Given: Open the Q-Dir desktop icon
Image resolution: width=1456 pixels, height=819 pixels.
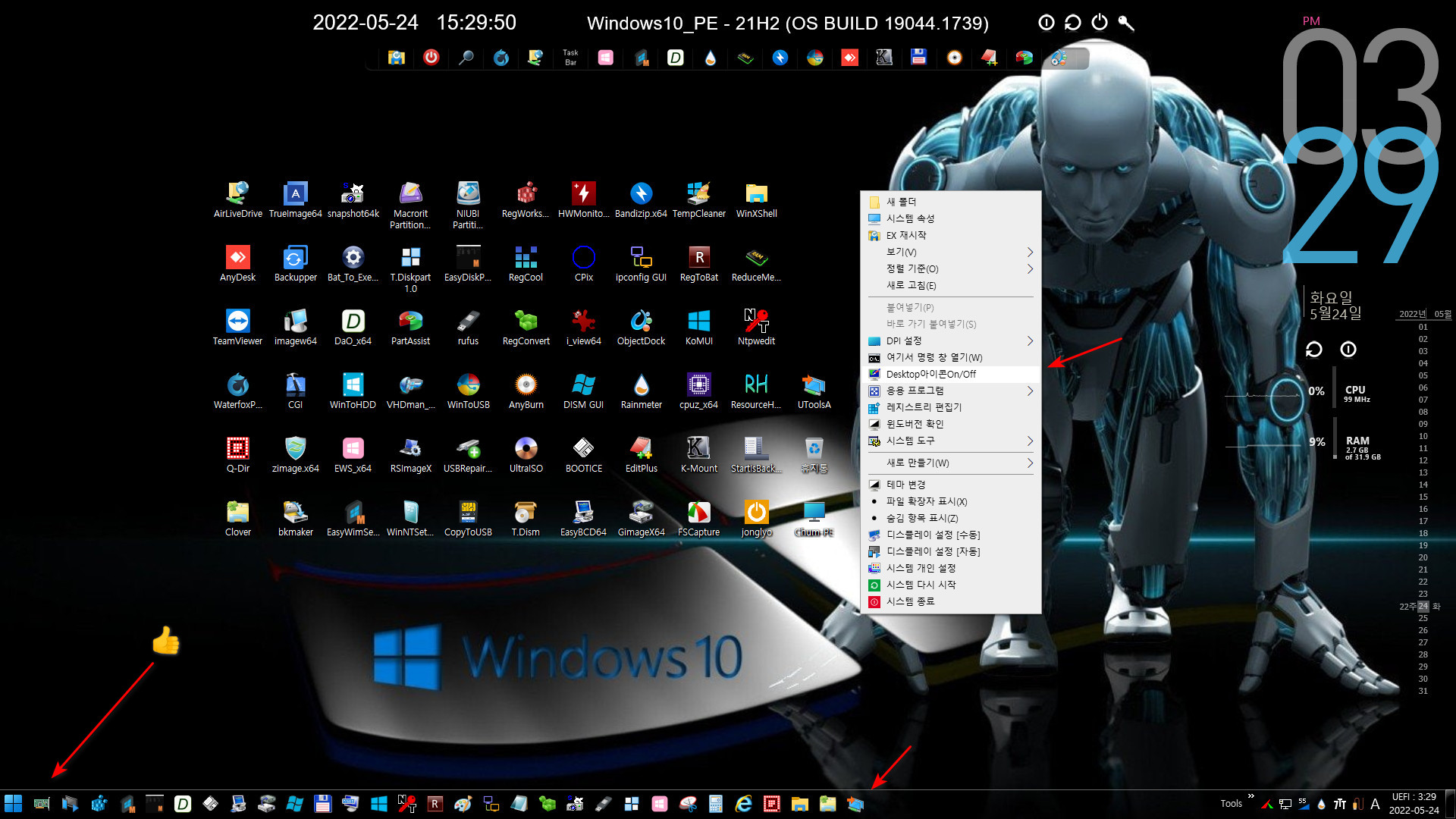Looking at the screenshot, I should (237, 454).
